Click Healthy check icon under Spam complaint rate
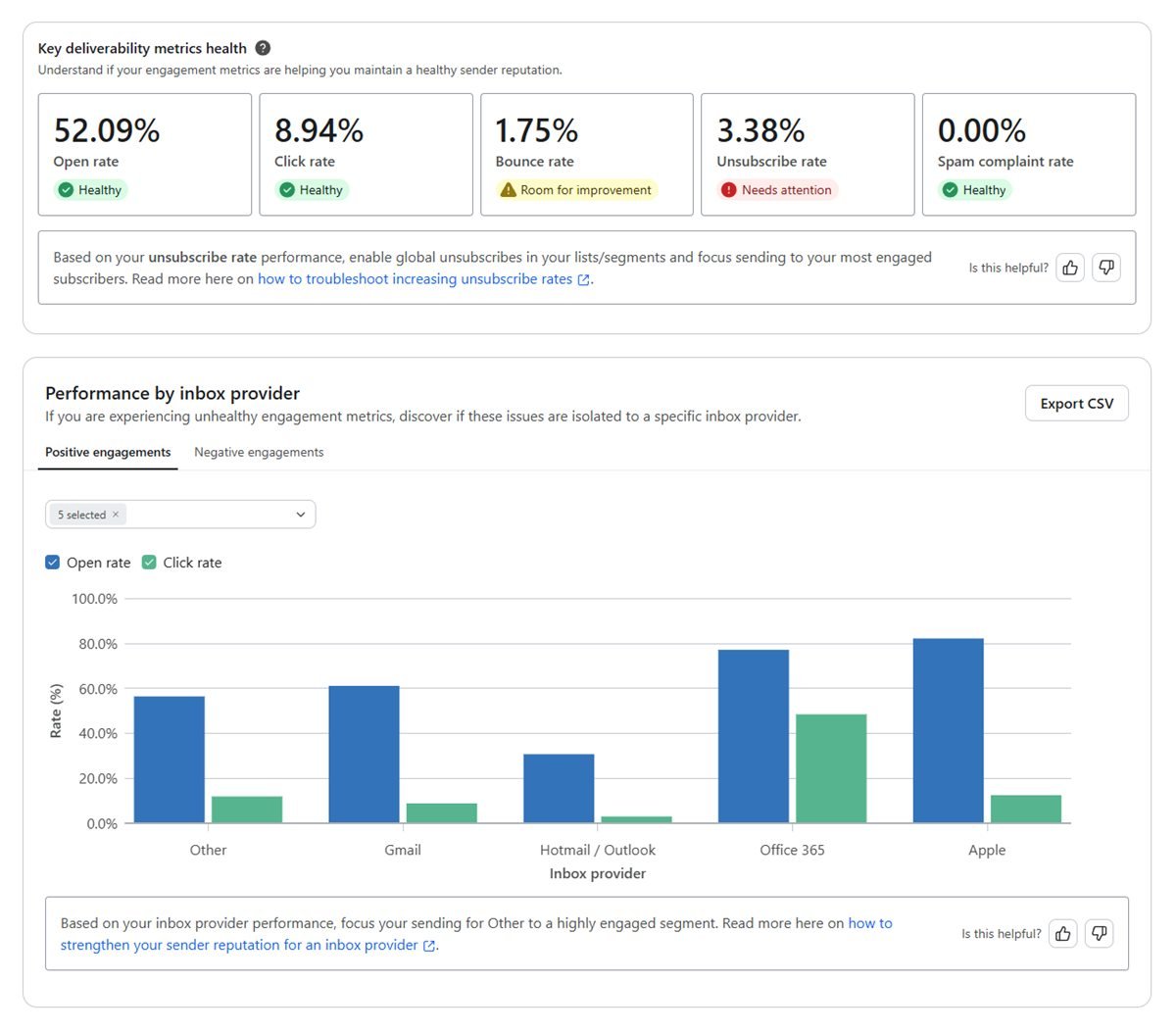 (951, 190)
